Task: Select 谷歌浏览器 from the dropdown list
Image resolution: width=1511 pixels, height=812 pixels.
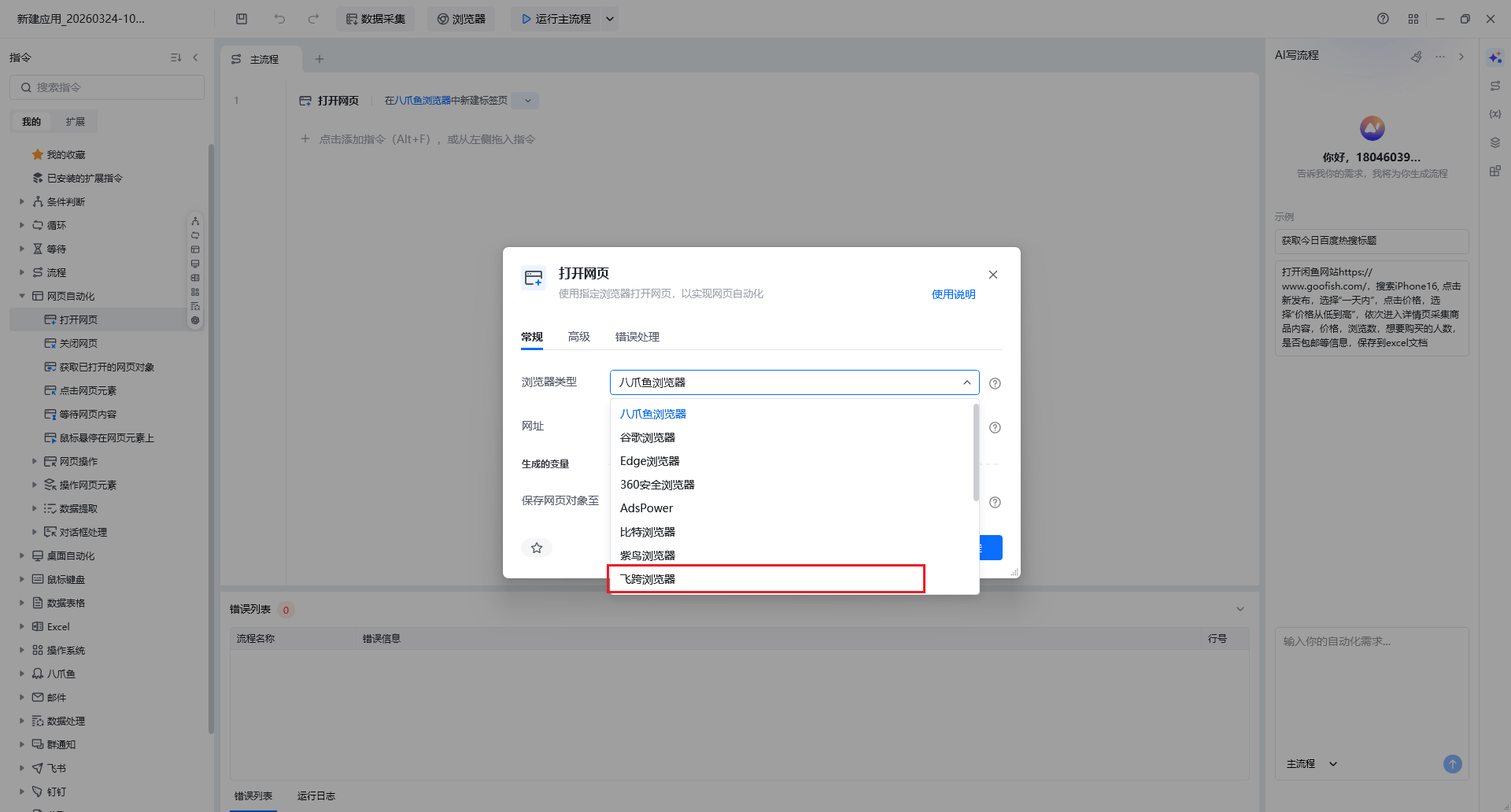Action: (x=648, y=437)
